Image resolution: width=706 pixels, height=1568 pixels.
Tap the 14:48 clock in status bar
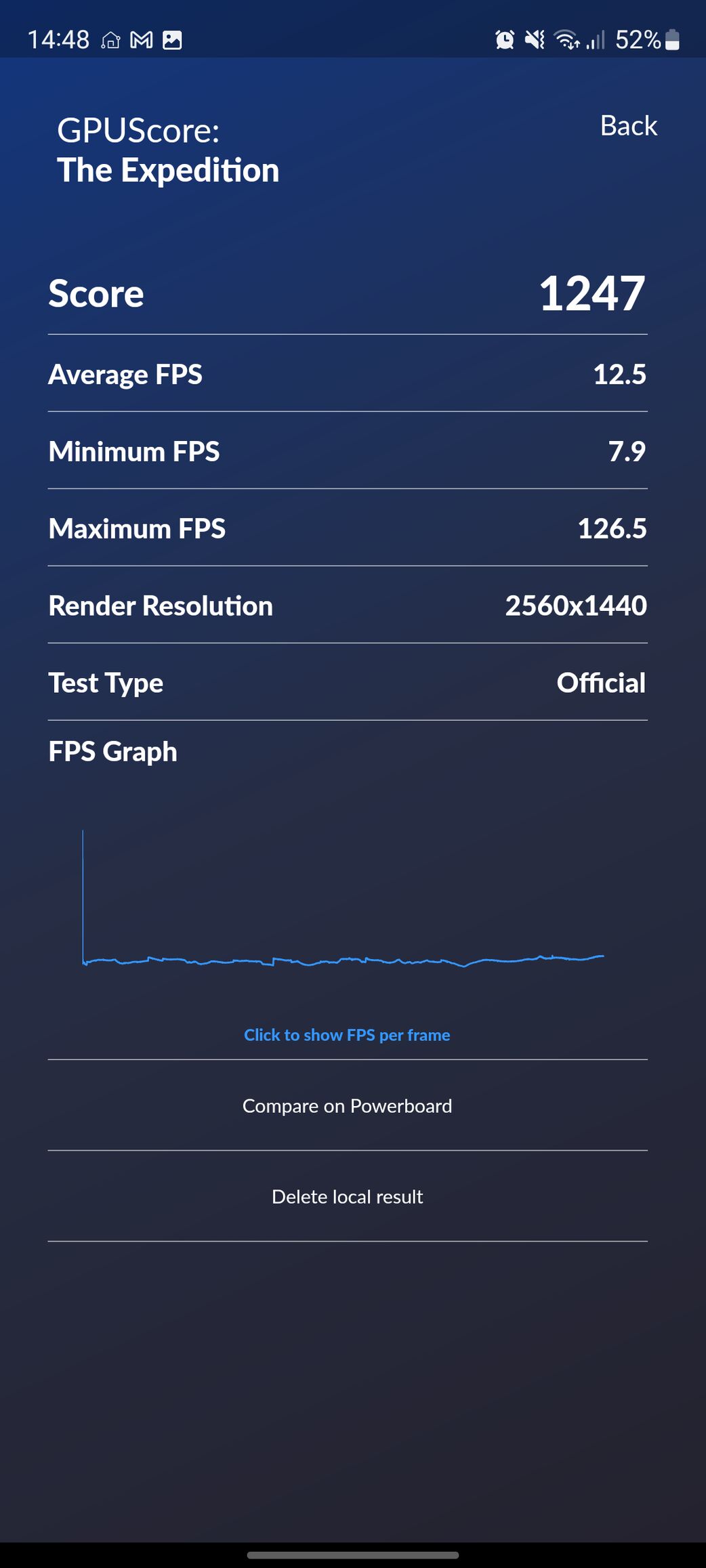tap(58, 40)
